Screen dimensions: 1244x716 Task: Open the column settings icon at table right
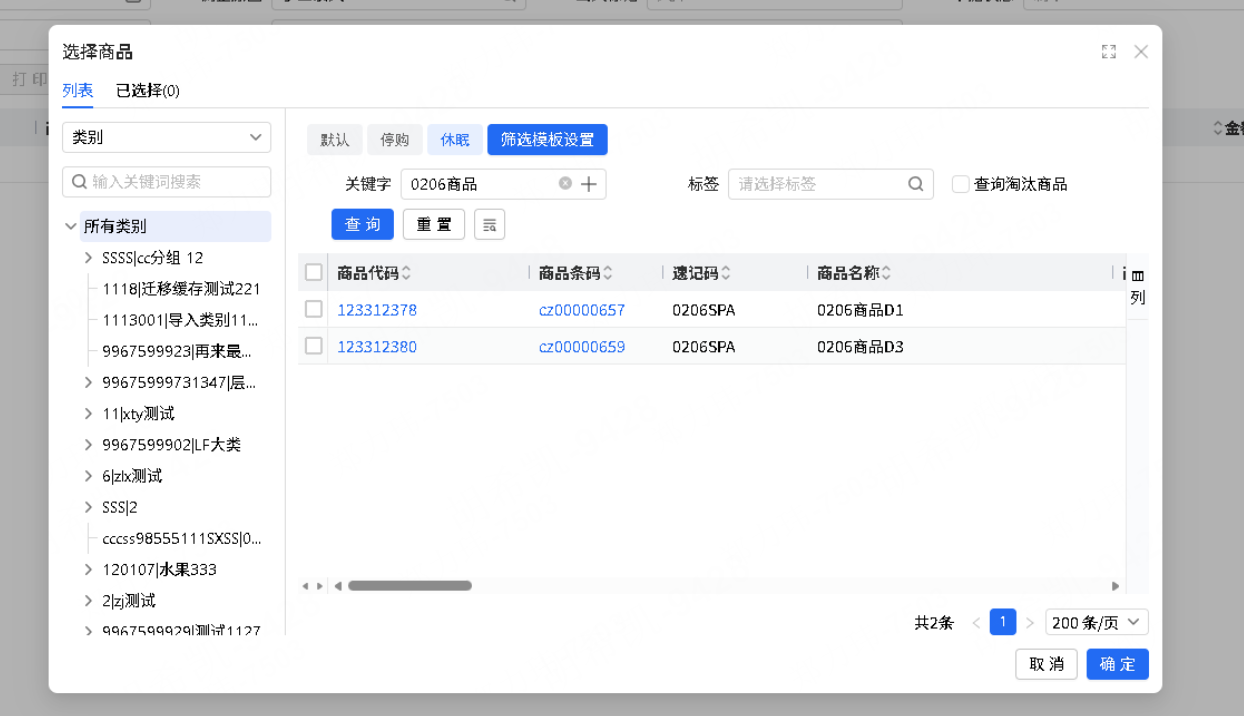(x=1137, y=276)
